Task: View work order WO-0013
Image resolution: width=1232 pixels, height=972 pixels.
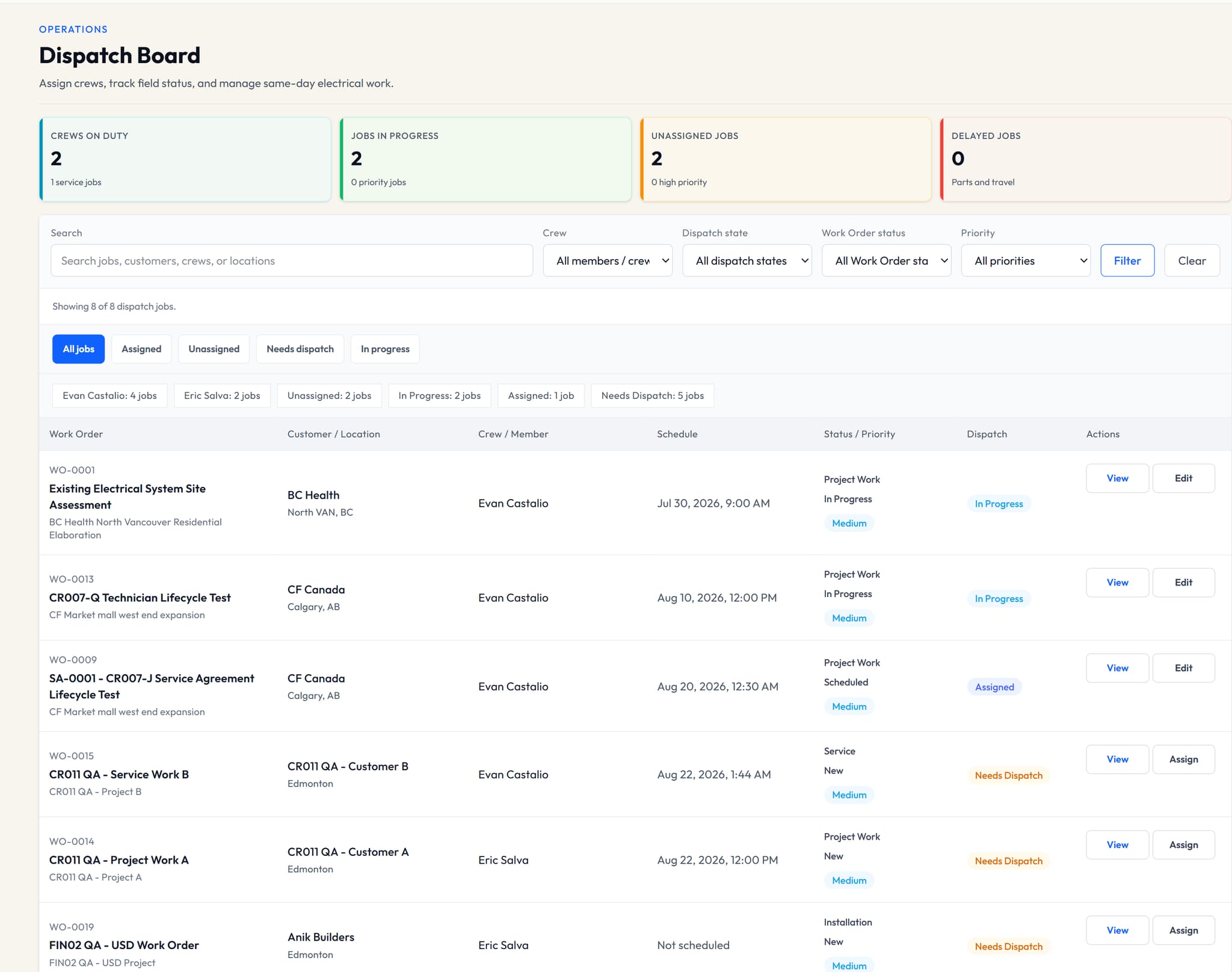Action: [1117, 583]
